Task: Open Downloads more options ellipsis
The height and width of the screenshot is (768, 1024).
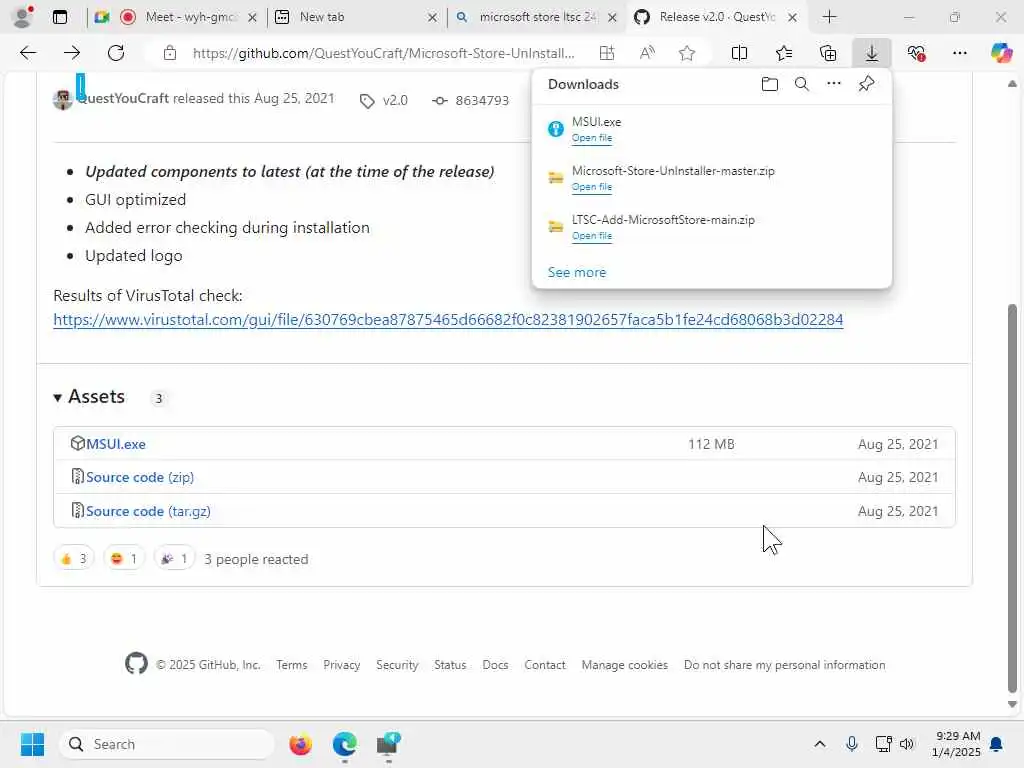Action: pyautogui.click(x=834, y=84)
